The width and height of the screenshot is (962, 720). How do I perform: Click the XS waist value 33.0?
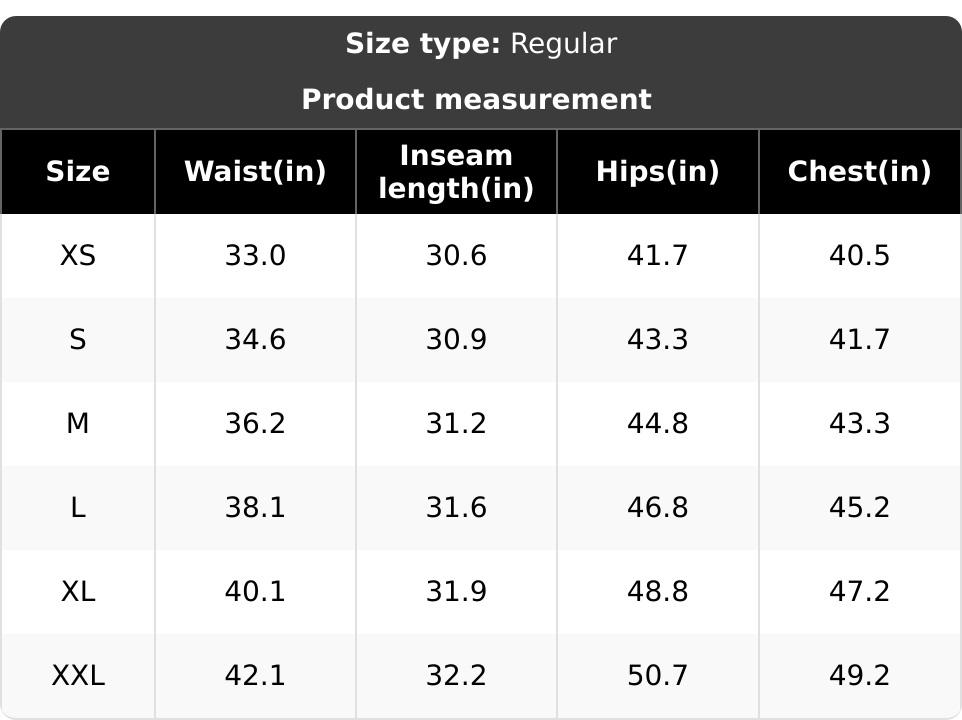click(255, 255)
